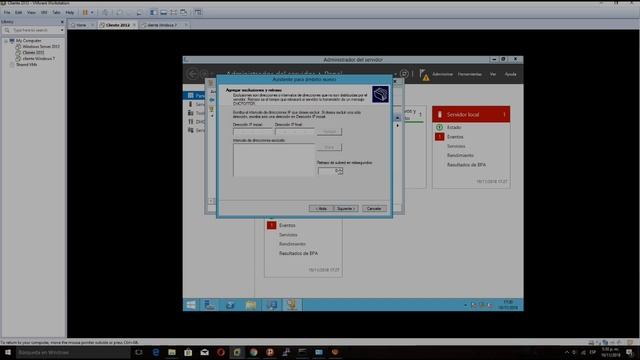Open the VMware VM menu
This screenshot has width=640, height=360.
[x=44, y=13]
